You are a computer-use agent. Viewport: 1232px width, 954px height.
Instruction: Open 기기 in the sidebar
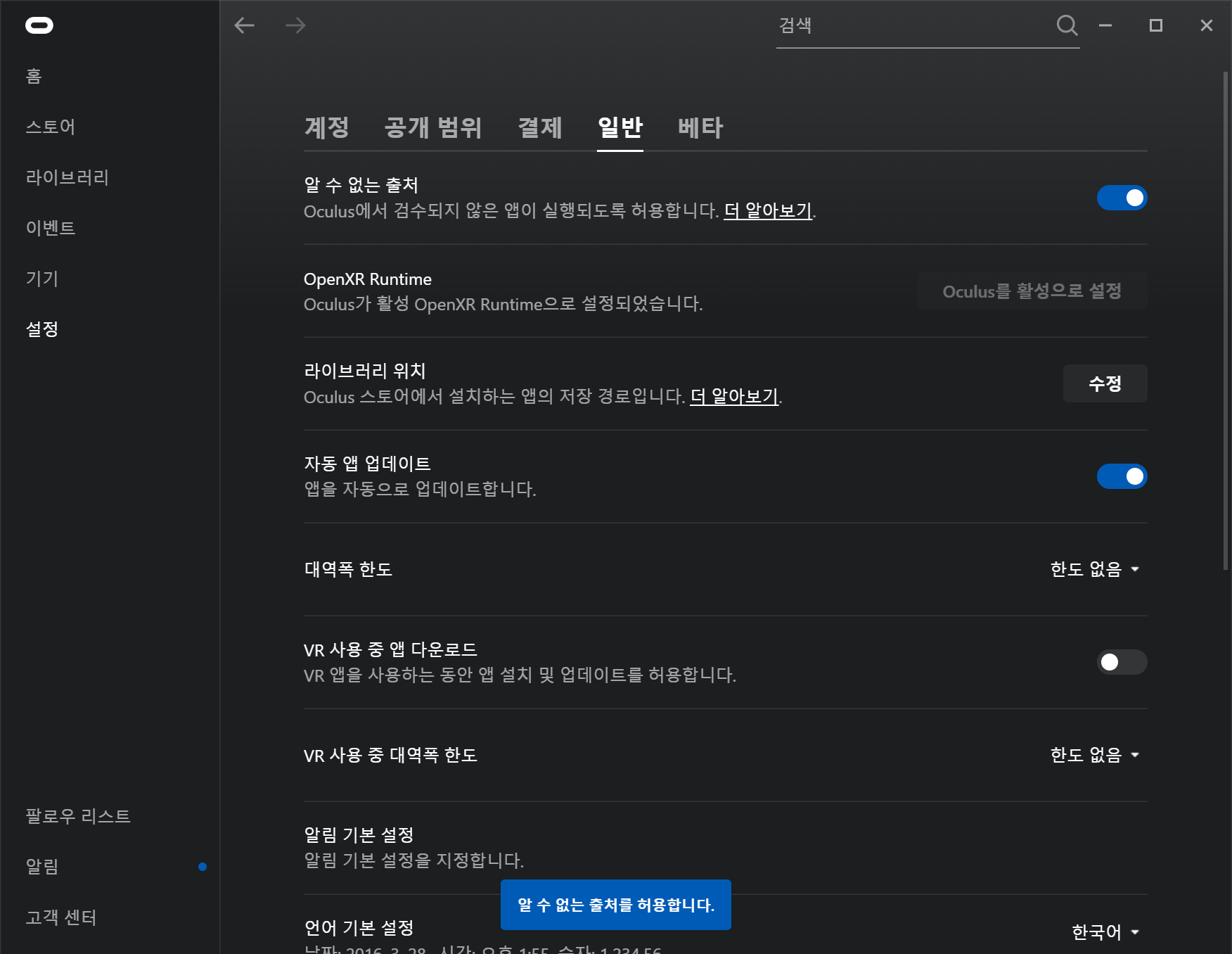click(42, 279)
